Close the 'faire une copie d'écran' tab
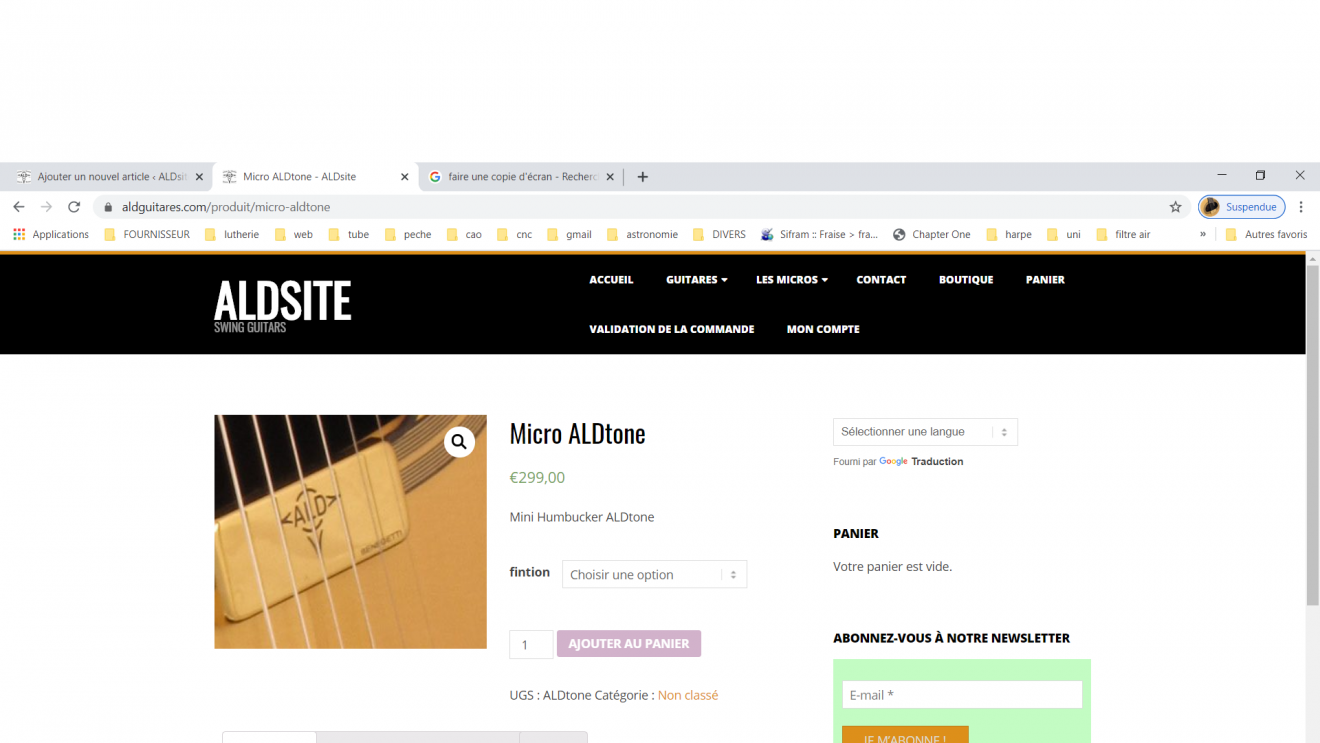Viewport: 1320px width, 743px height. click(610, 177)
